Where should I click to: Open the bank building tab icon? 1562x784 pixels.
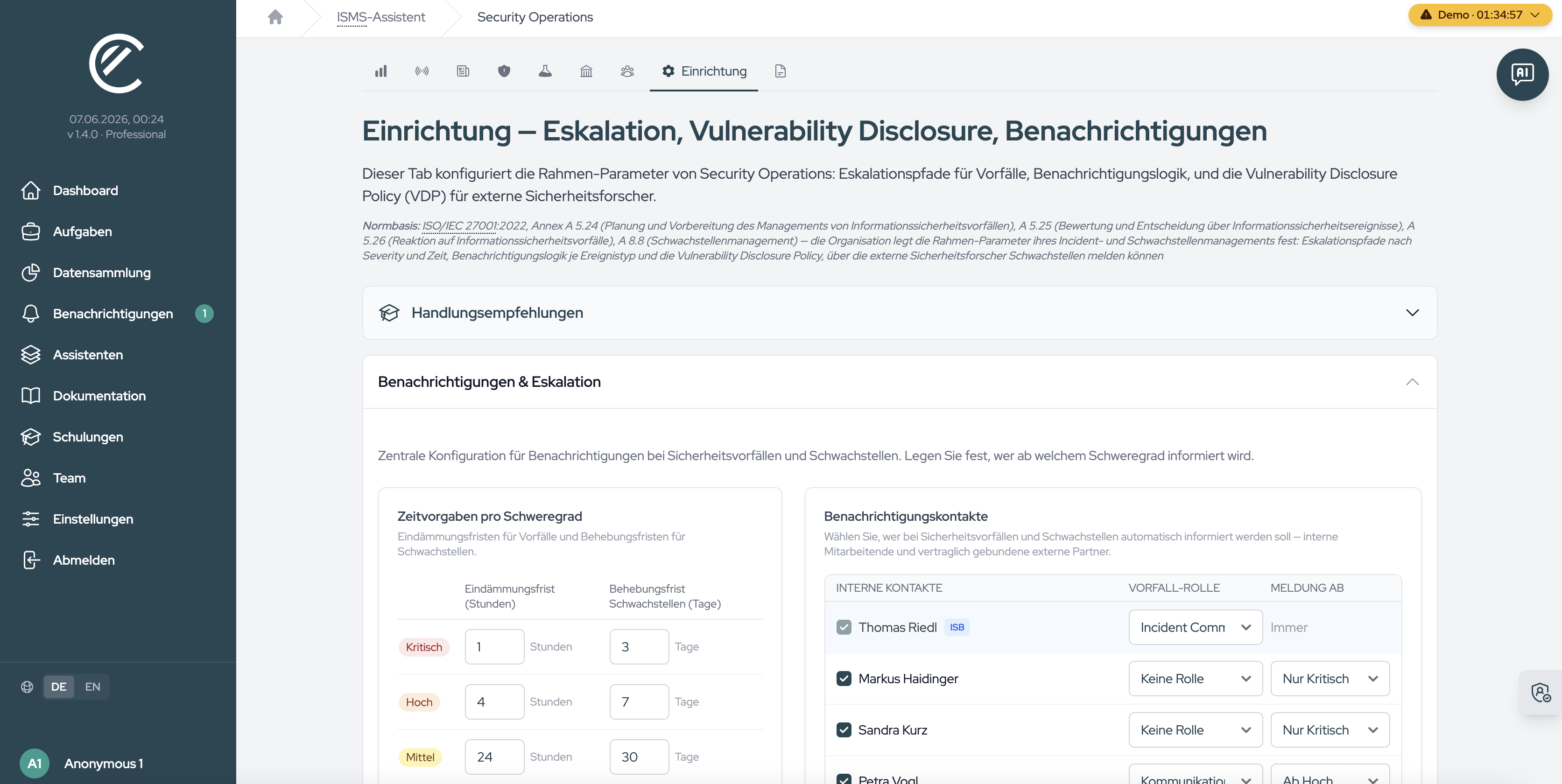coord(586,71)
